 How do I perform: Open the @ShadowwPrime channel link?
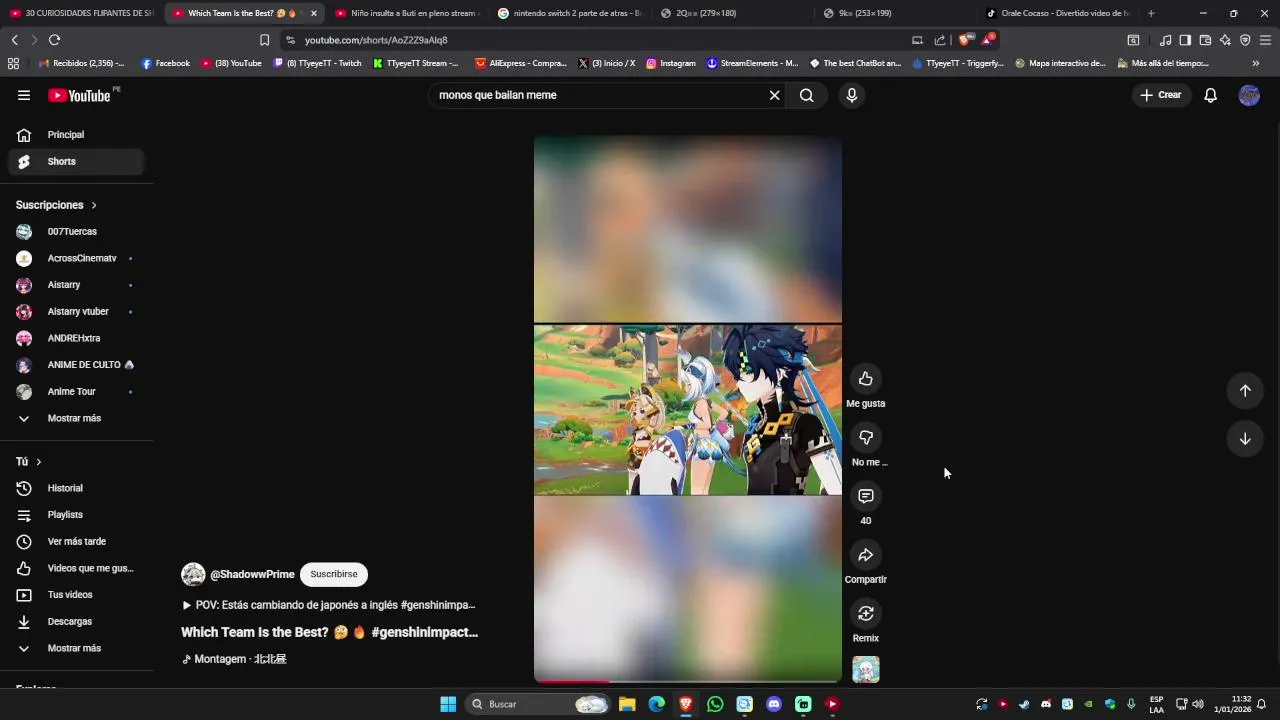tap(252, 575)
